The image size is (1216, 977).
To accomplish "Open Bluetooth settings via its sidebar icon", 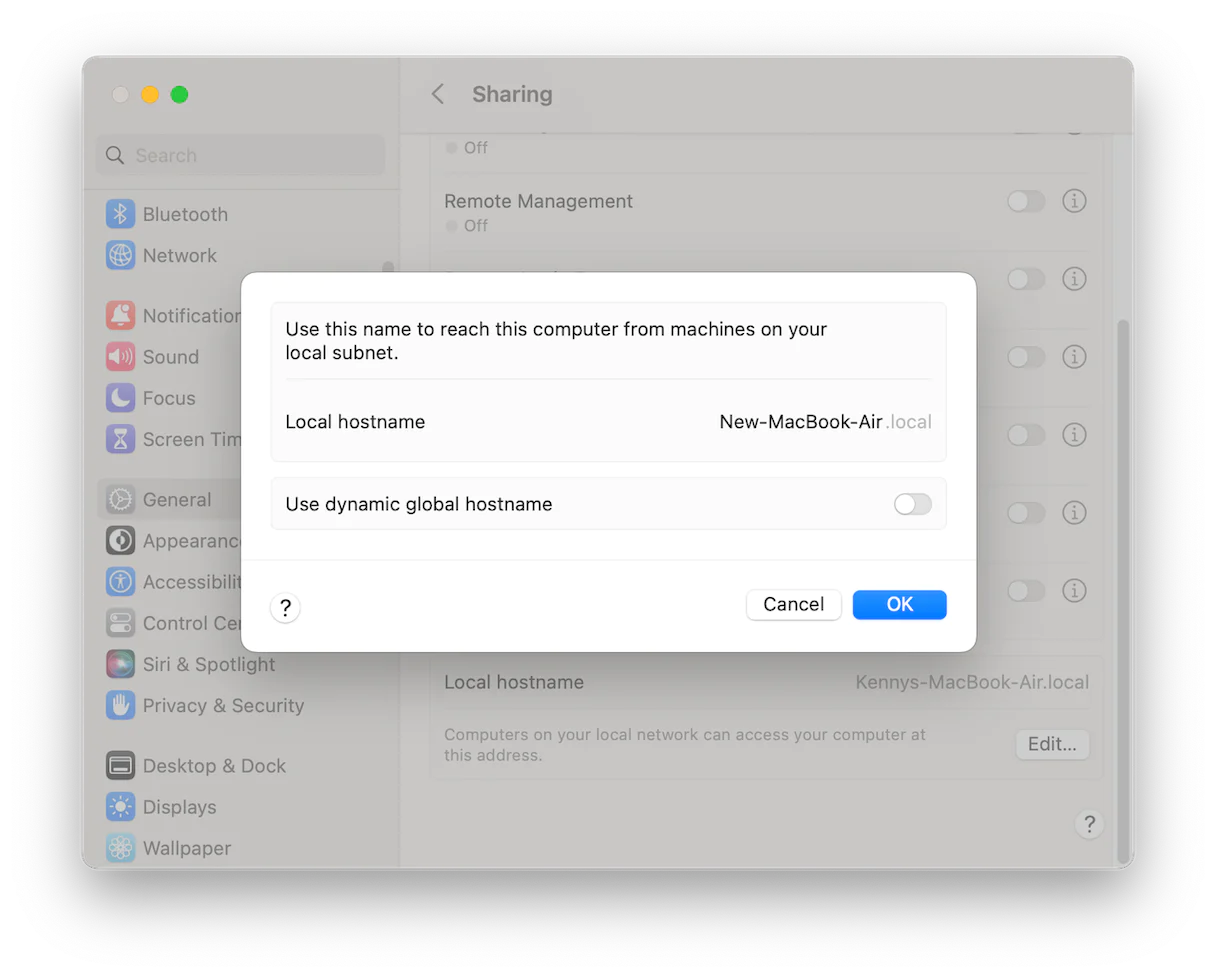I will [120, 214].
